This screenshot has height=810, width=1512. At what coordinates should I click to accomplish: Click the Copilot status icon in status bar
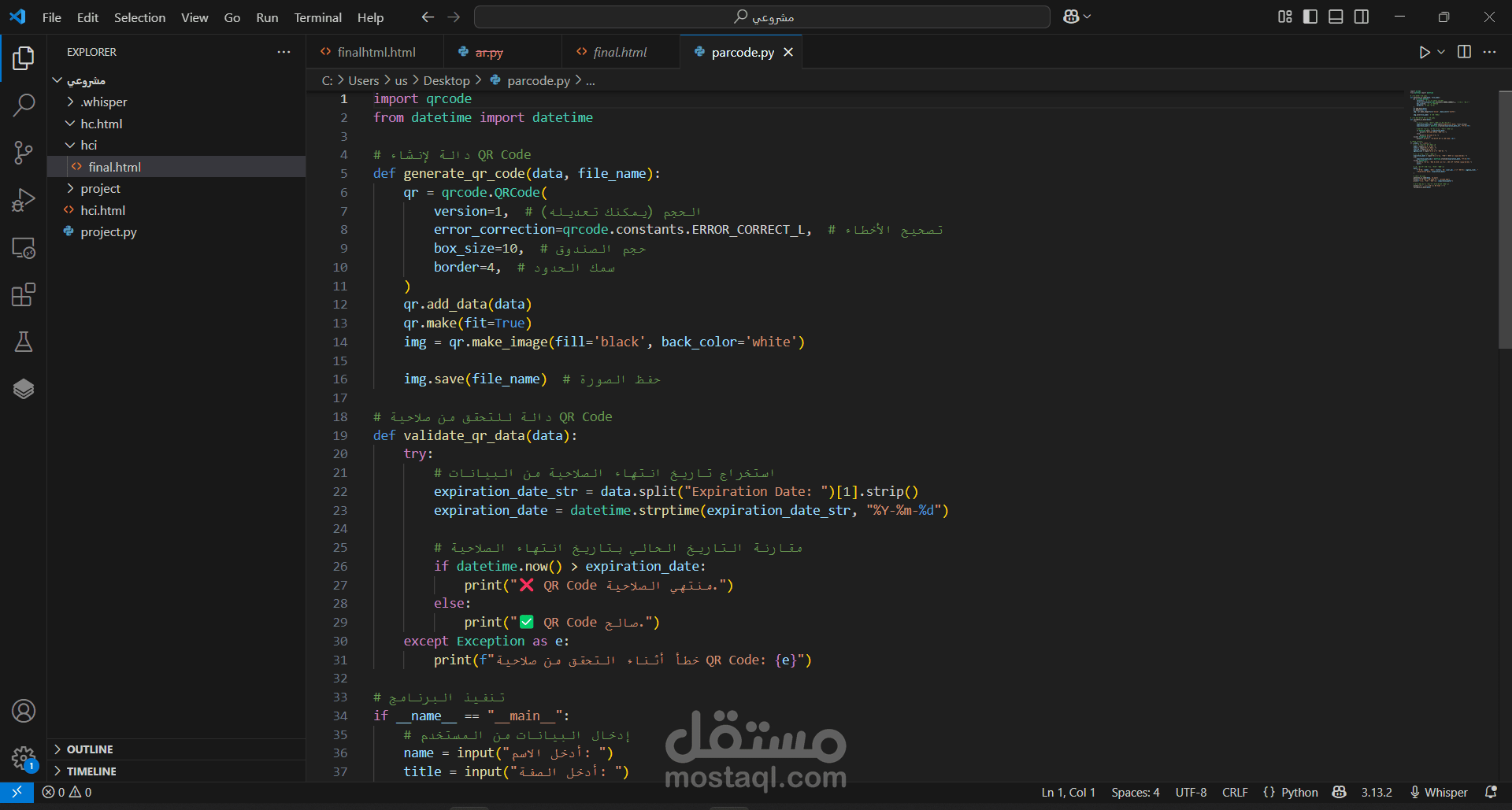point(1340,793)
